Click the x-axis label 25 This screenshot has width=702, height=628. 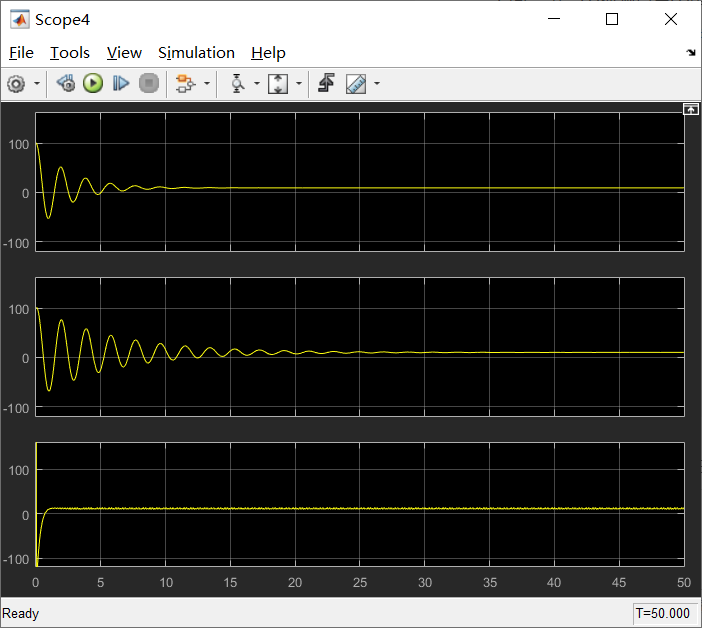click(360, 582)
